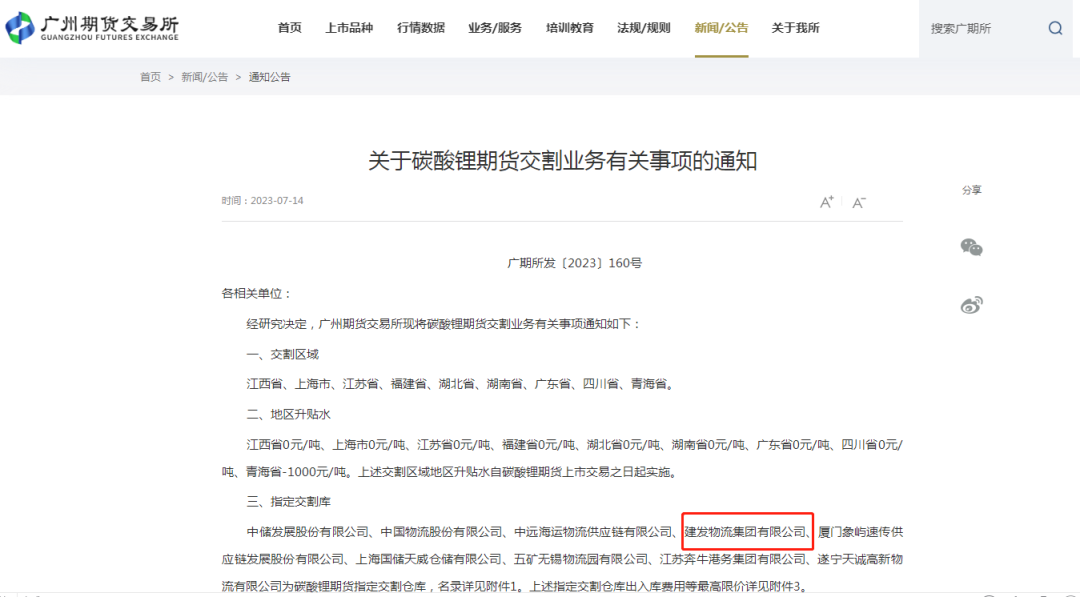Screen dimensions: 1080x597
Task: Click the text 中国物流股份有限公司
Action: [x=442, y=532]
